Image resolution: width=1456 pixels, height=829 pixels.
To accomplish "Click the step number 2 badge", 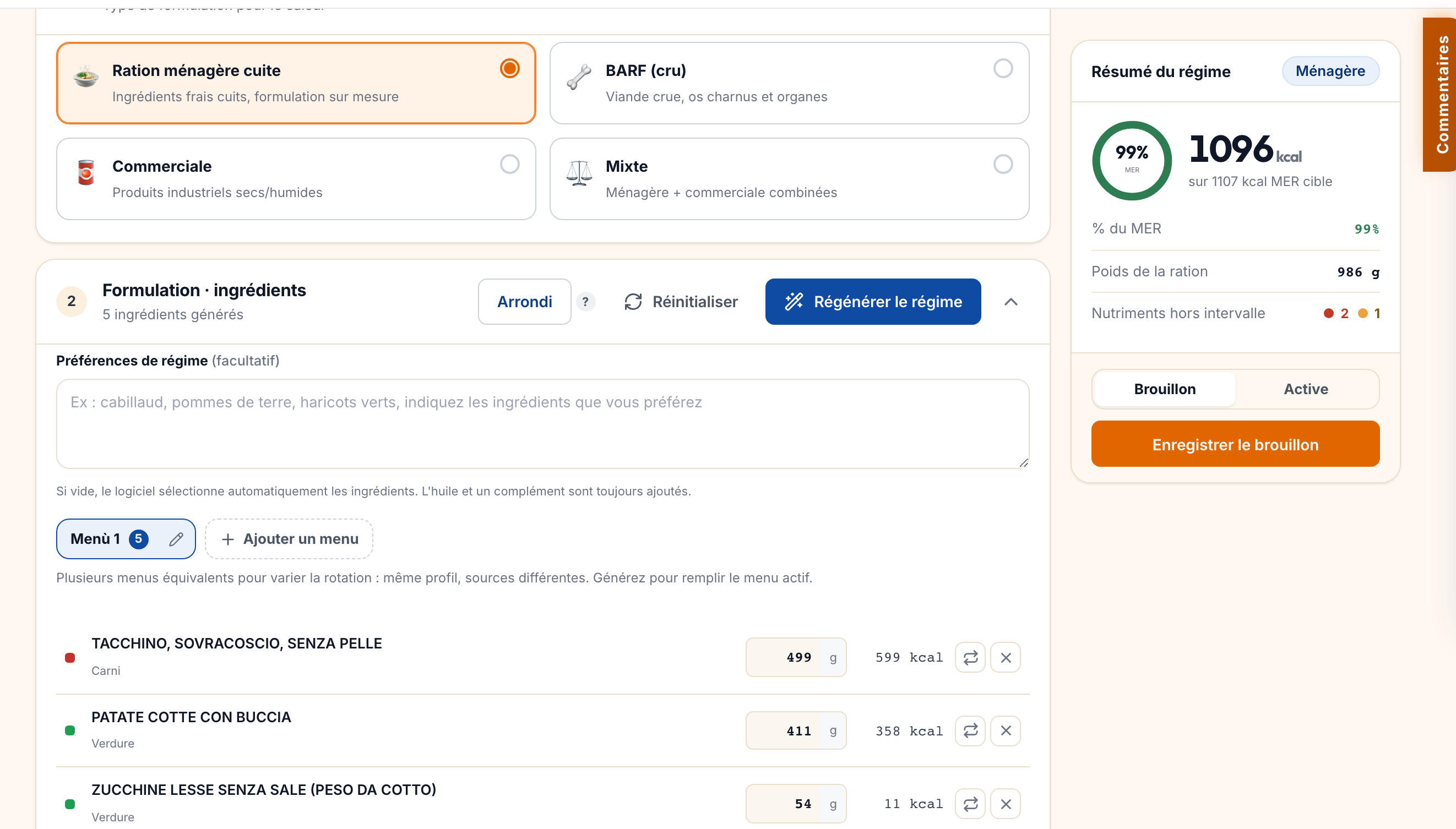I will (x=71, y=301).
